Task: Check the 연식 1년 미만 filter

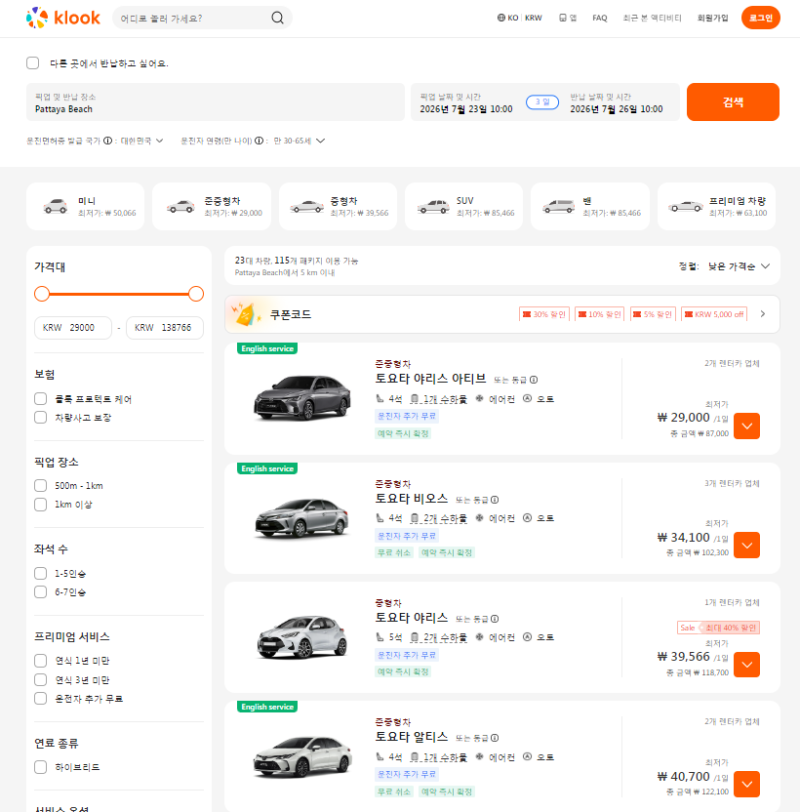Action: (x=40, y=661)
